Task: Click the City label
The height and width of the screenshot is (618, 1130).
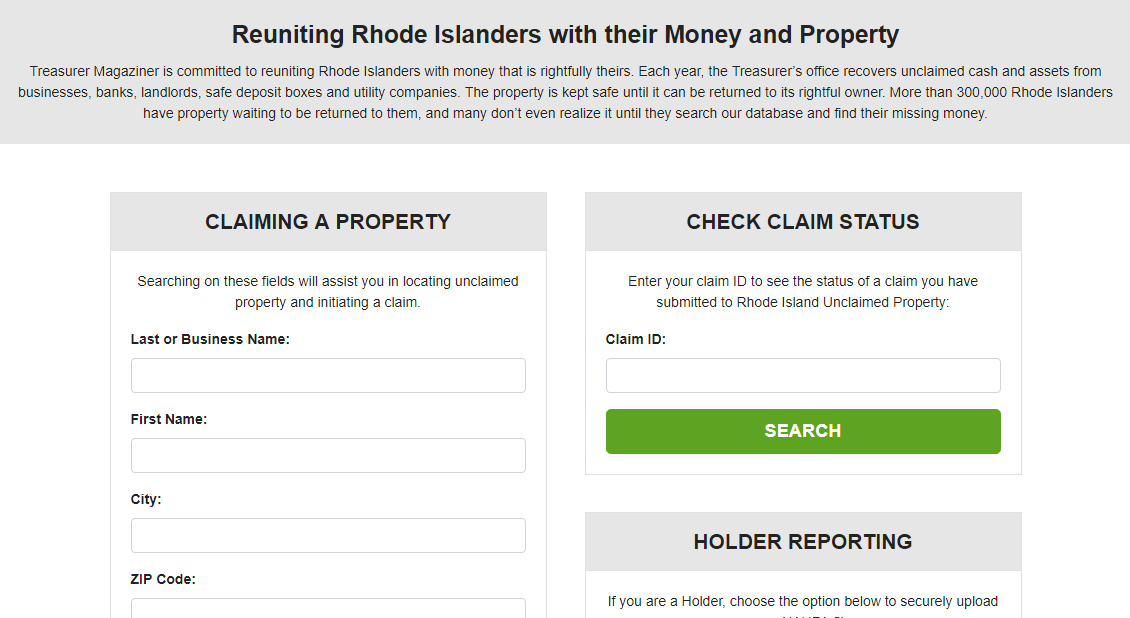Action: point(144,499)
